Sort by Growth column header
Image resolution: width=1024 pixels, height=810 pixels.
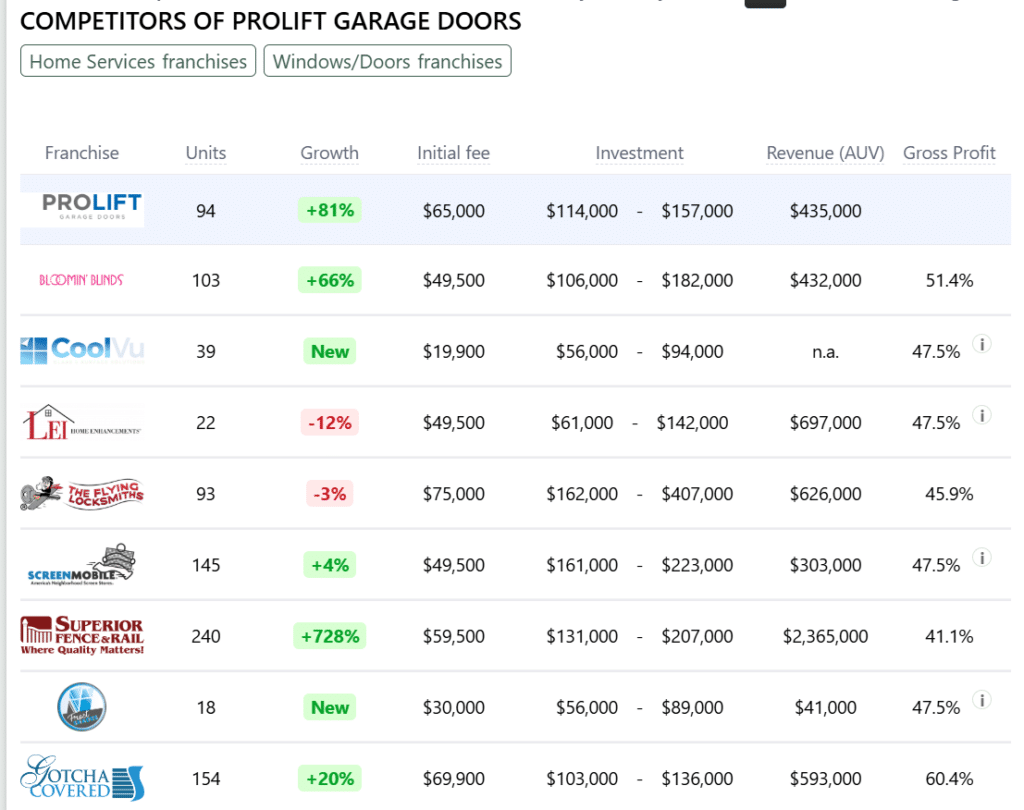pyautogui.click(x=329, y=153)
